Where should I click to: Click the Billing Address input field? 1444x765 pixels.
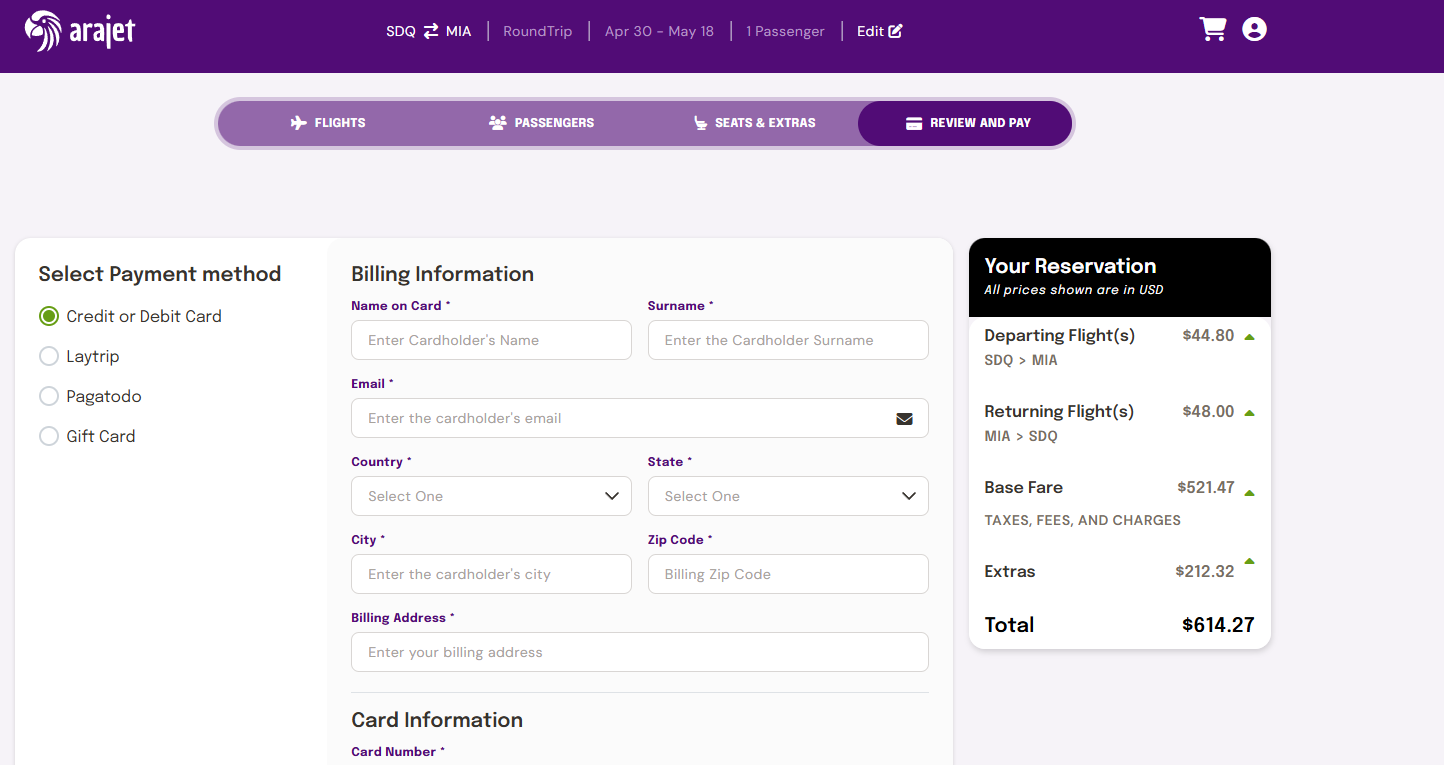tap(640, 652)
